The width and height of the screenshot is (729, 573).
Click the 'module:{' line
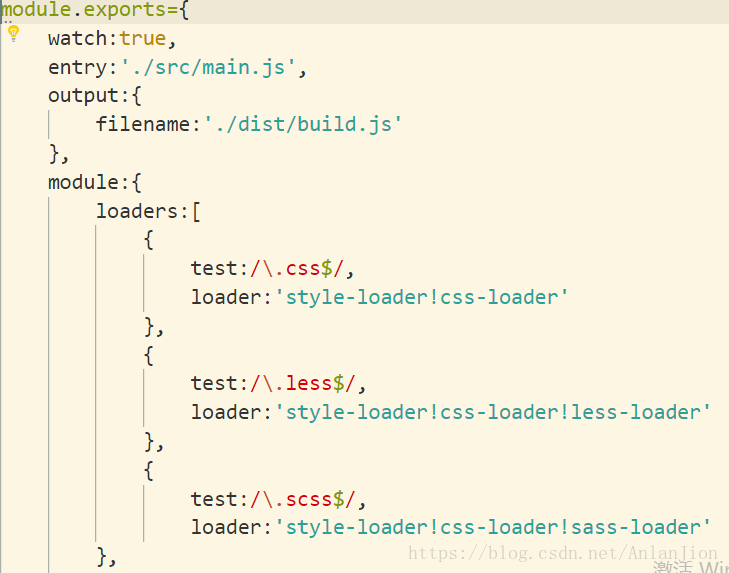click(x=95, y=182)
